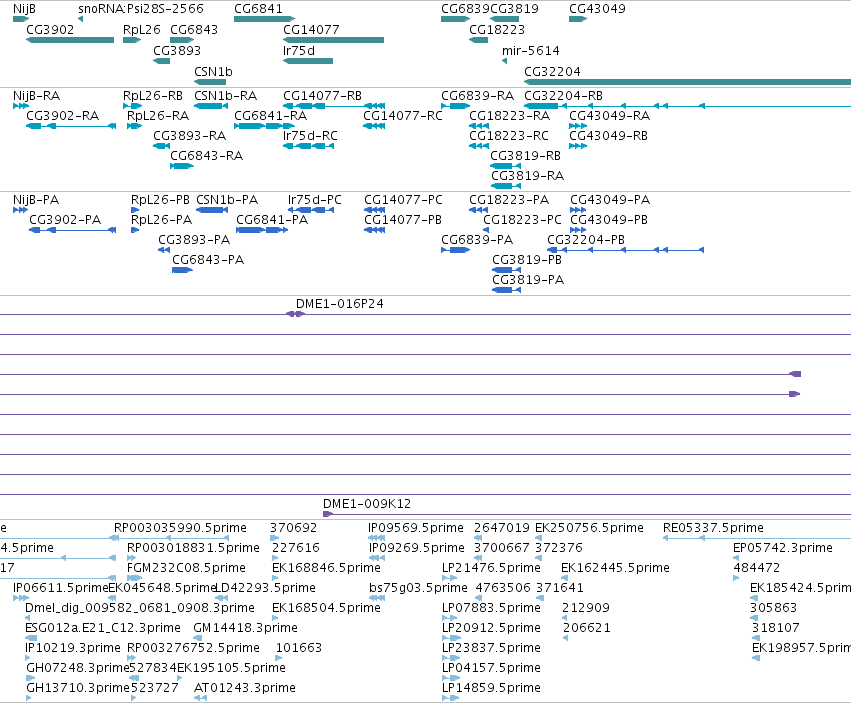The height and width of the screenshot is (703, 851).
Task: Select transcript RpL26-RB
Action: tap(132, 106)
